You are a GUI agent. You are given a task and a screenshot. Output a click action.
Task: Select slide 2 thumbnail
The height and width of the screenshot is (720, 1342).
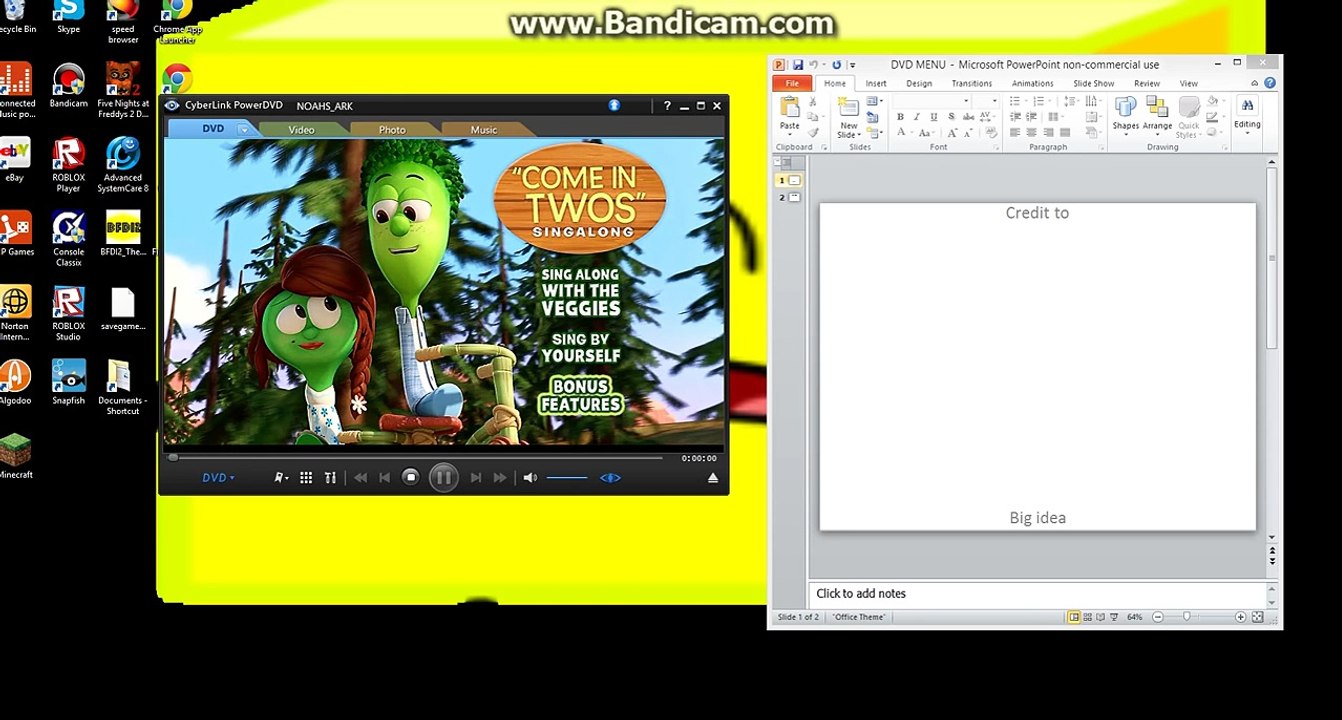click(x=794, y=197)
